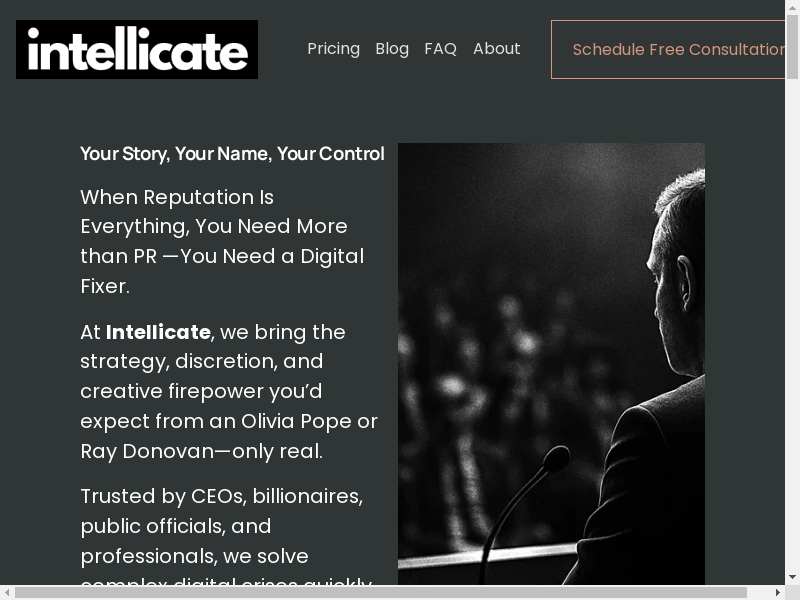Viewport: 800px width, 600px height.
Task: Open the Pricing page
Action: 333,49
